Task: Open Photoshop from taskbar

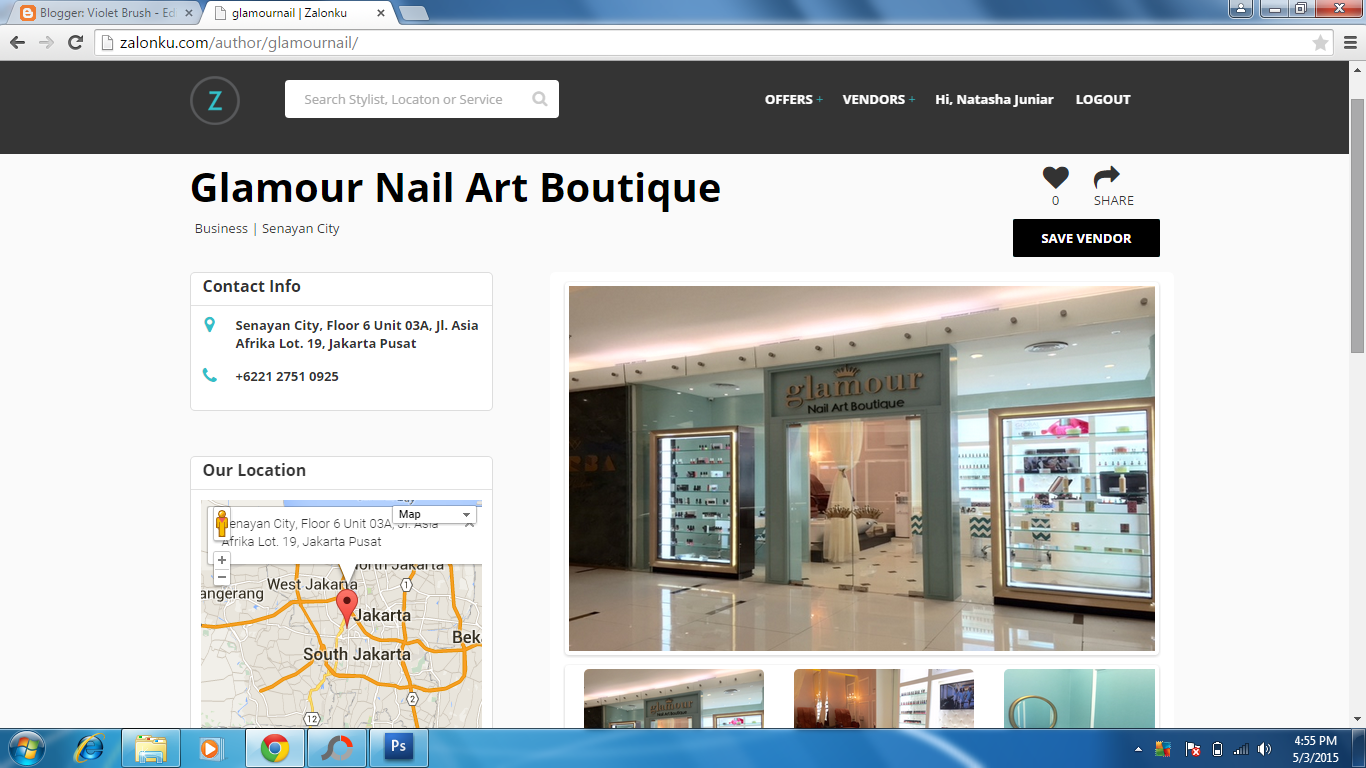Action: point(399,748)
